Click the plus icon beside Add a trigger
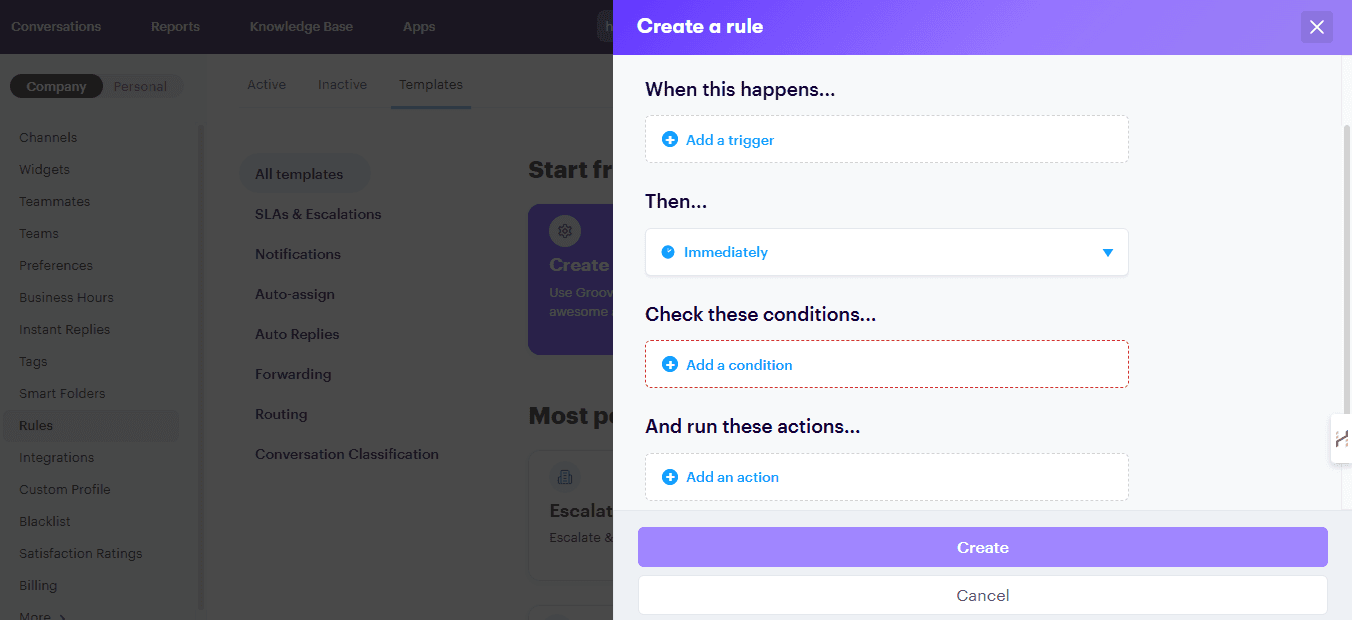 pos(670,140)
